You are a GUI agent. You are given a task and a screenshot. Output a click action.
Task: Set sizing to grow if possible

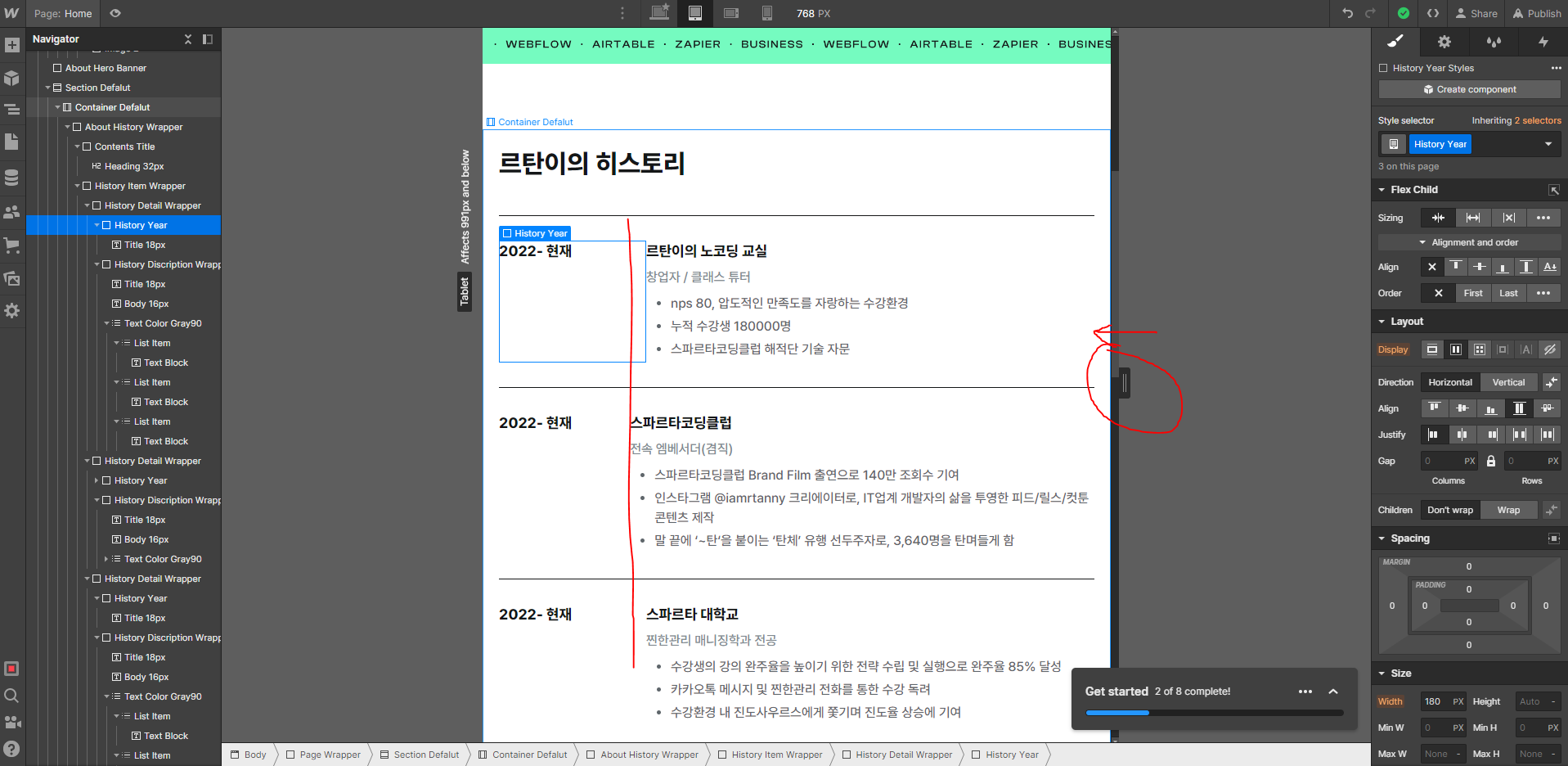coord(1473,218)
